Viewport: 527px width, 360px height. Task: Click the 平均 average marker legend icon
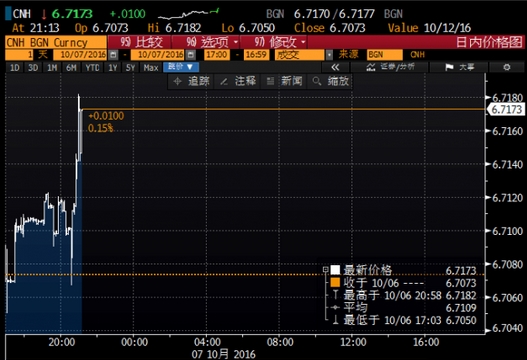[335, 307]
